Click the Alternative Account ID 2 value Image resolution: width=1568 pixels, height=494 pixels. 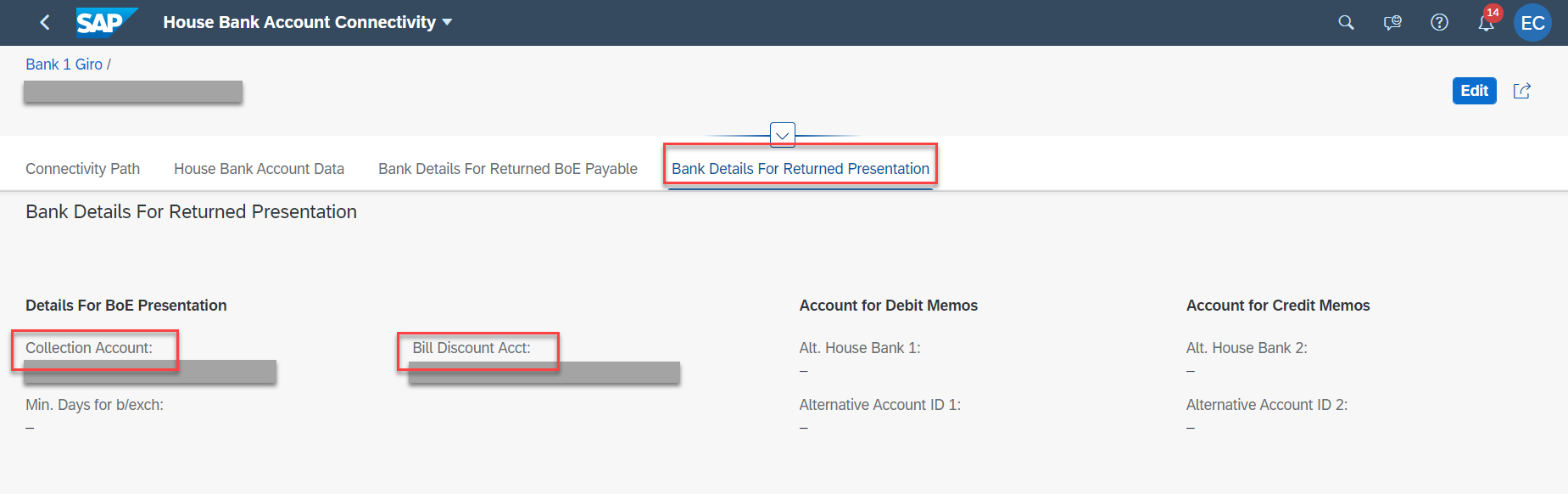tap(1191, 428)
